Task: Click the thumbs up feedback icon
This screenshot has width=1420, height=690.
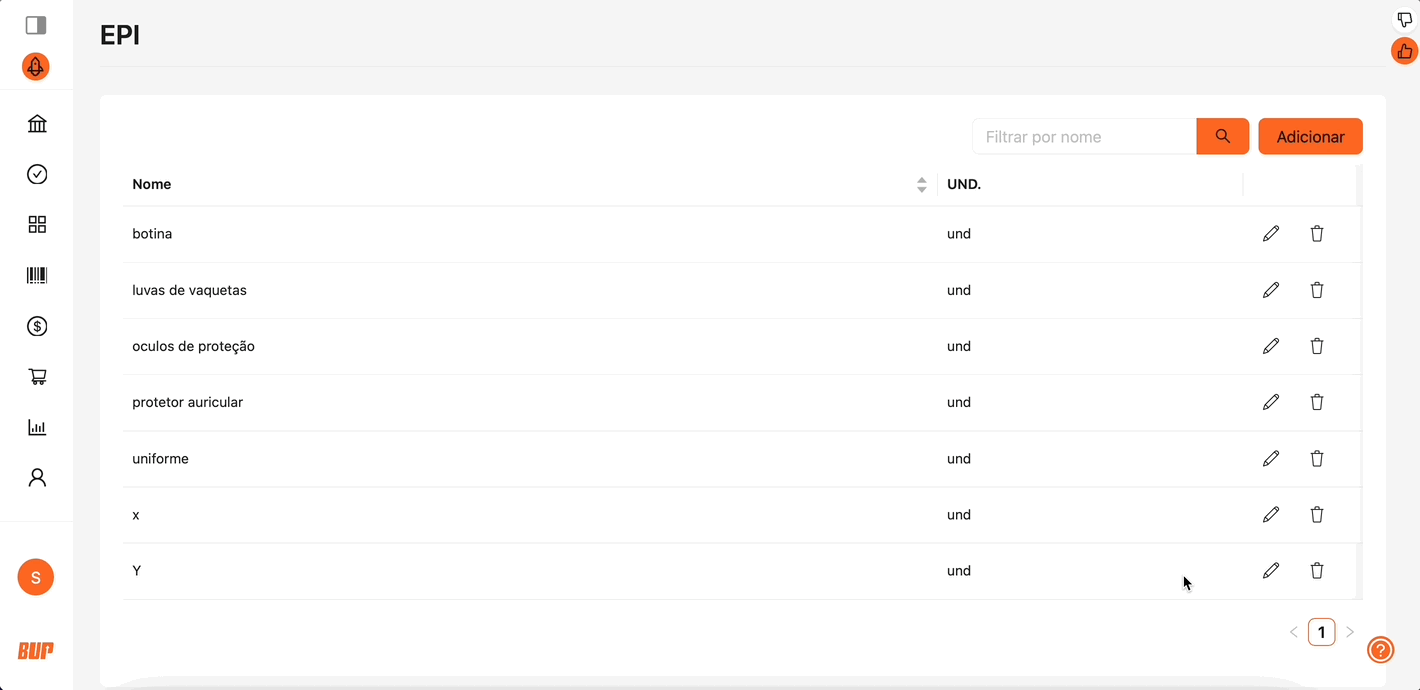Action: tap(1405, 52)
